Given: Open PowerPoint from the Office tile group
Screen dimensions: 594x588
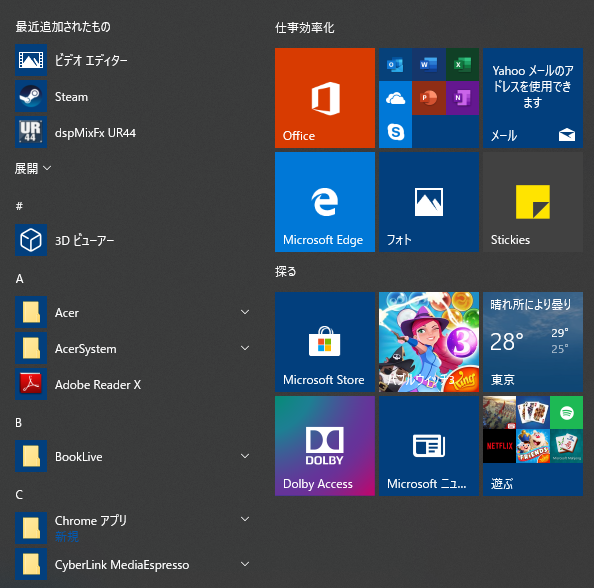Looking at the screenshot, I should point(428,98).
